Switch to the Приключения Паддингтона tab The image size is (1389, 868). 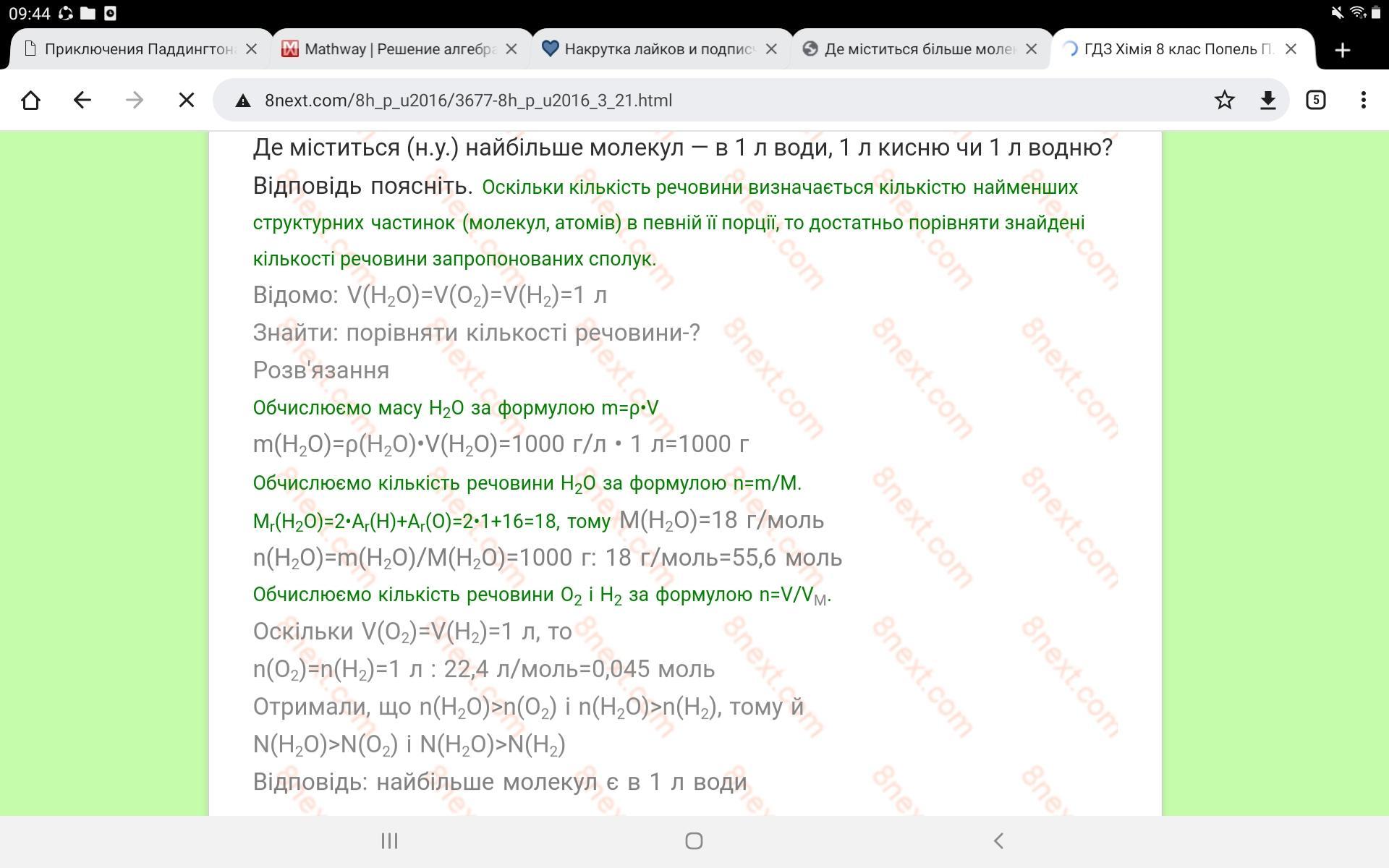[137, 49]
